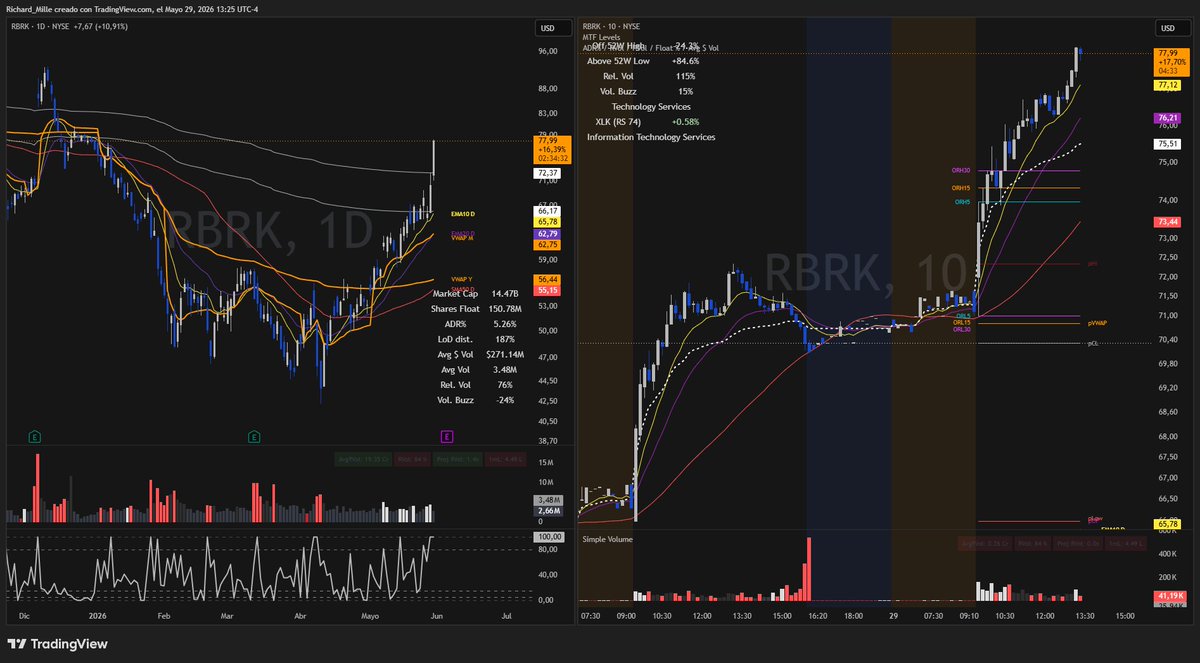Click the red 73,44 price tag
The width and height of the screenshot is (1200, 663).
(1167, 221)
